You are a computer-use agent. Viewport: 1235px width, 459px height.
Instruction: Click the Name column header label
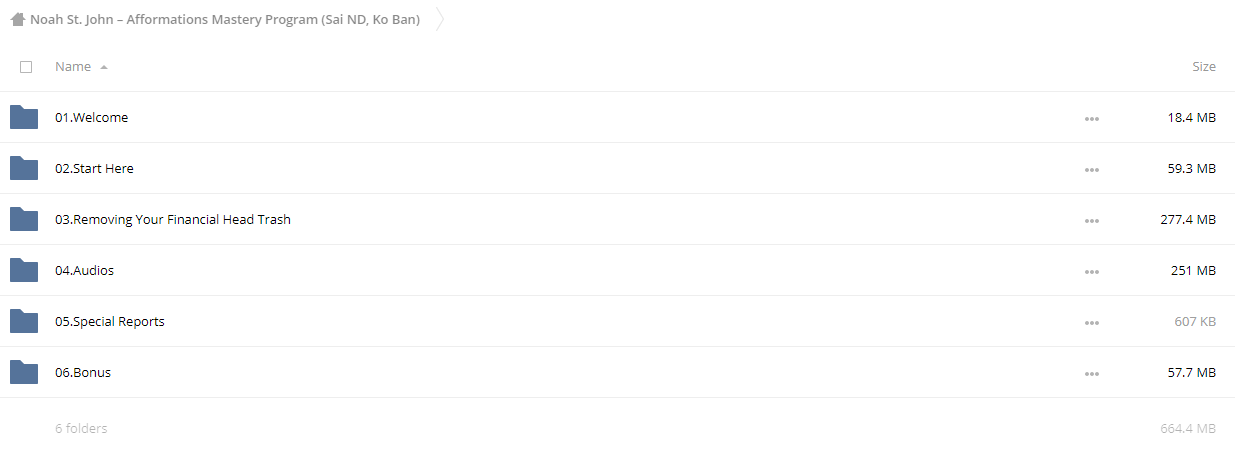pyautogui.click(x=73, y=67)
